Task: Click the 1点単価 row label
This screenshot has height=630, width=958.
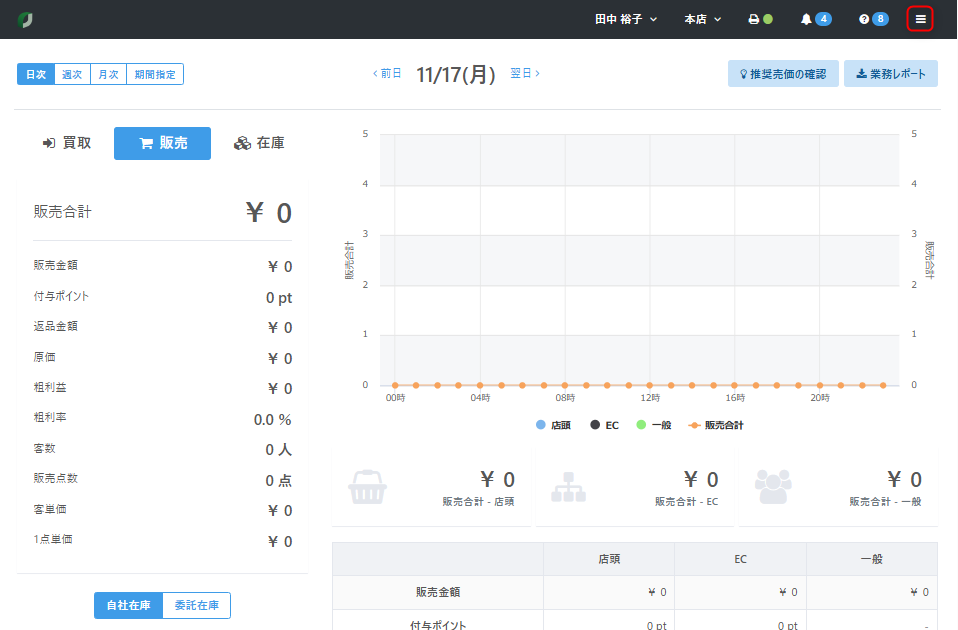Action: (53, 540)
